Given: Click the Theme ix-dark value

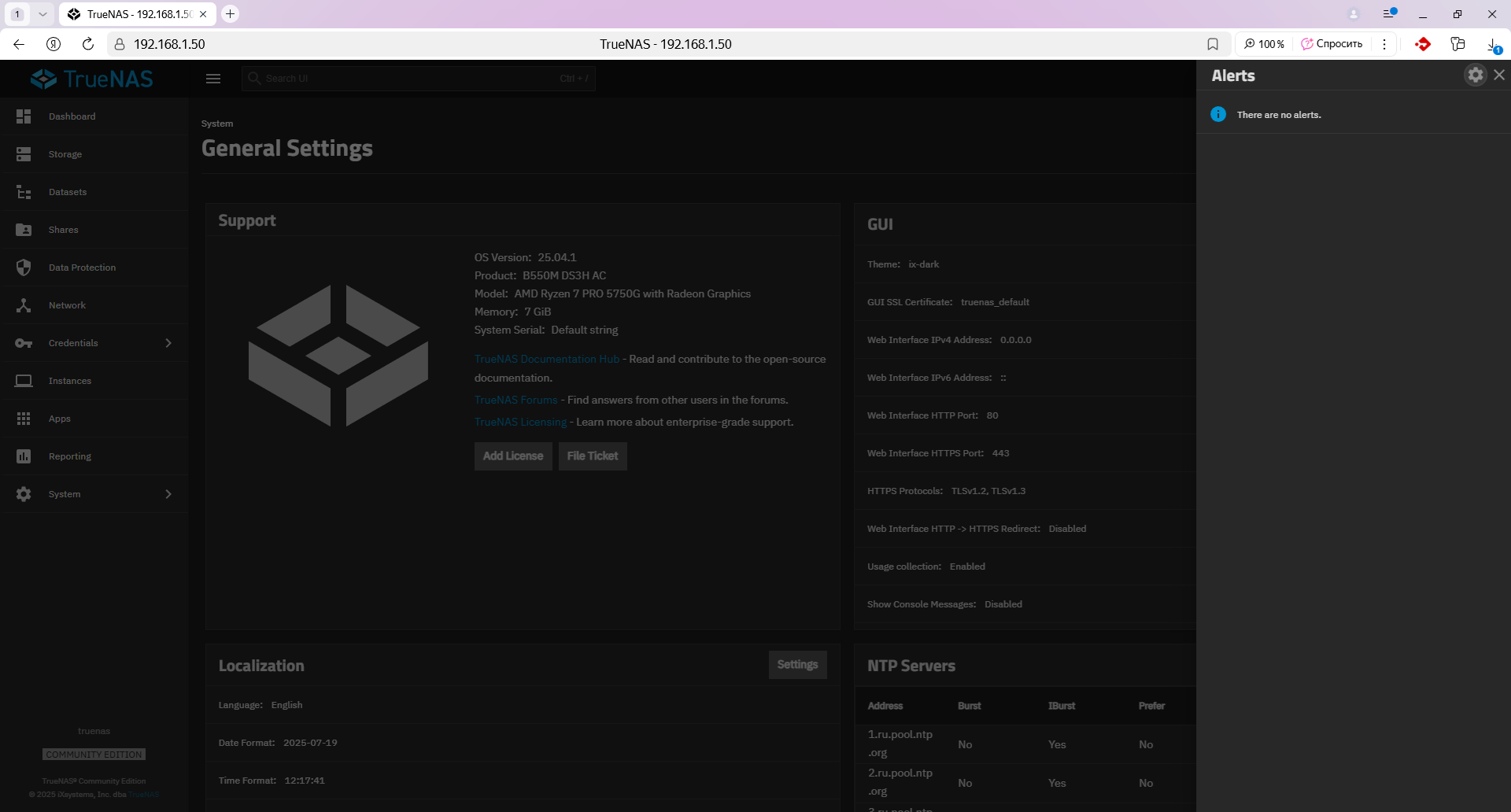Looking at the screenshot, I should click(924, 264).
